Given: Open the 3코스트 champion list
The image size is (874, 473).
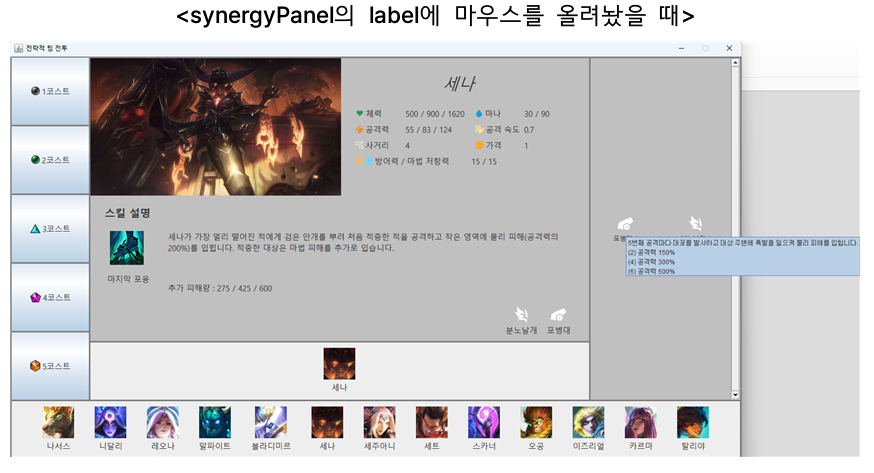Looking at the screenshot, I should pos(50,229).
